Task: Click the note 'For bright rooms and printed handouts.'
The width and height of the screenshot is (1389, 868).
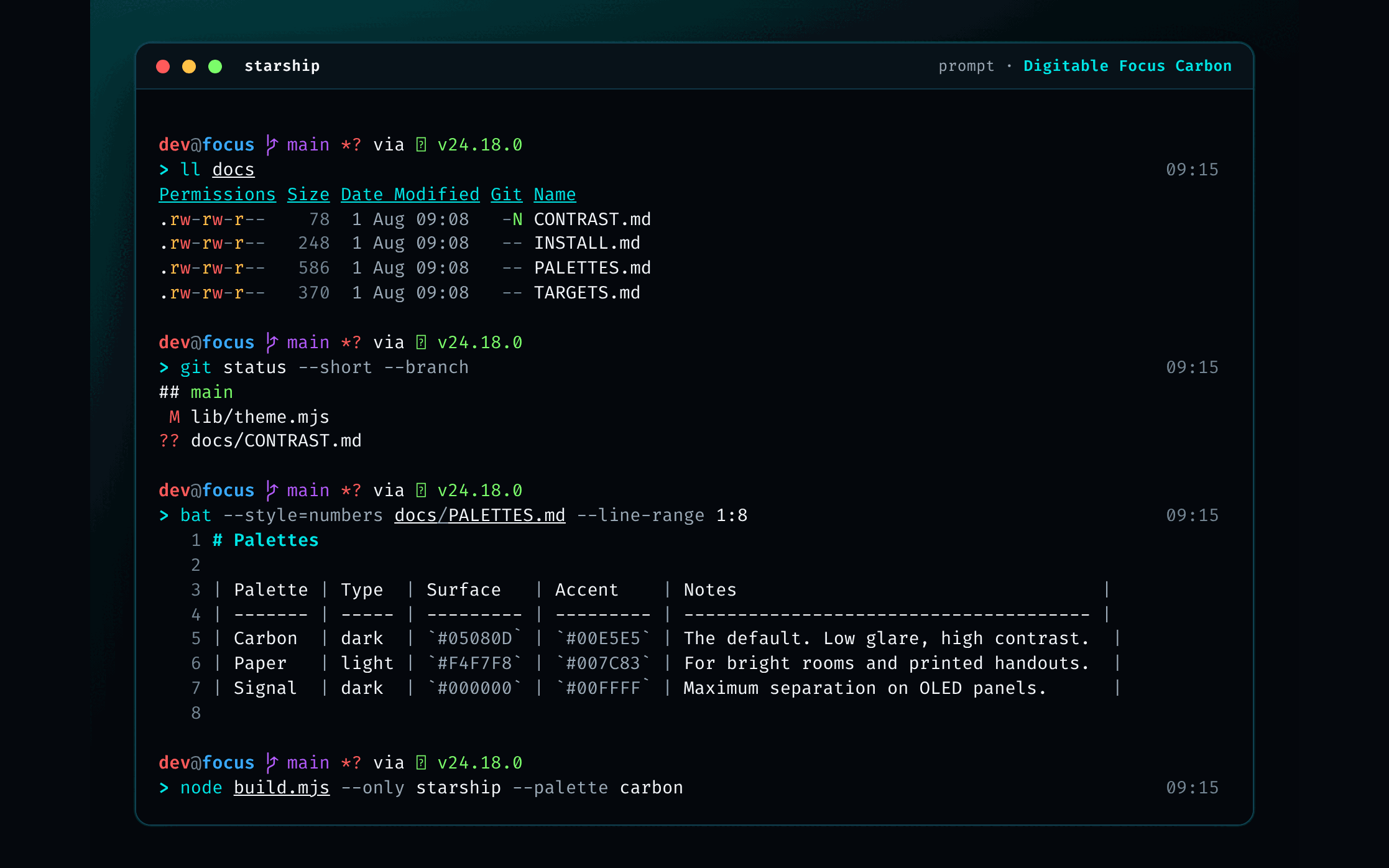Action: pyautogui.click(x=887, y=663)
